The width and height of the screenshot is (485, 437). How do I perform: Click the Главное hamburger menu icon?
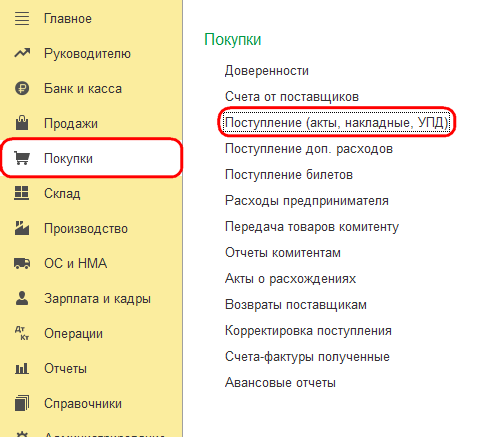click(22, 18)
